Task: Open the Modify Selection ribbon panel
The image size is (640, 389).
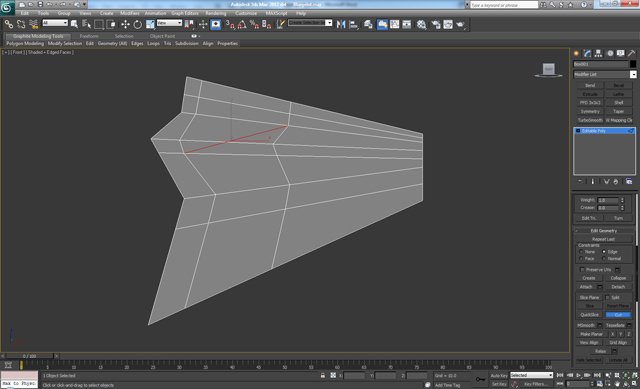Action: point(65,43)
